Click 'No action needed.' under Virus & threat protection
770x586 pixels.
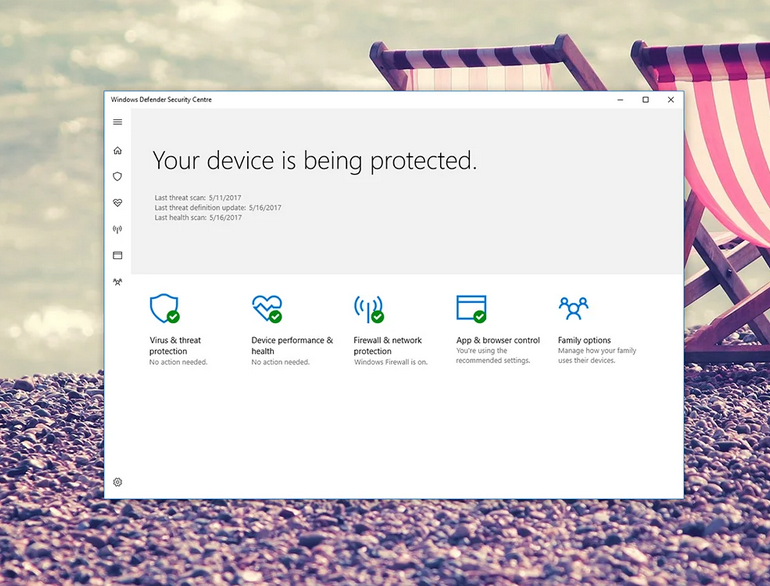(x=178, y=362)
